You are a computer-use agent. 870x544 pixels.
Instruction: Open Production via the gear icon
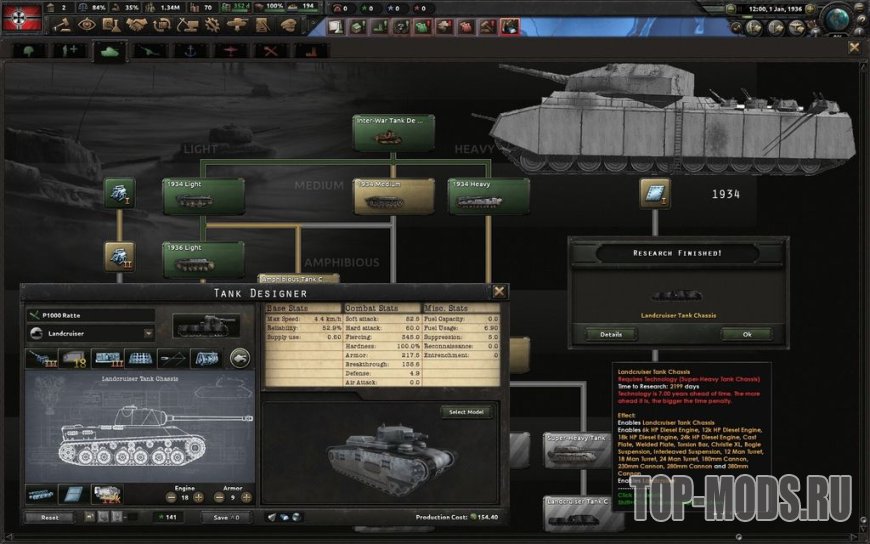point(211,24)
